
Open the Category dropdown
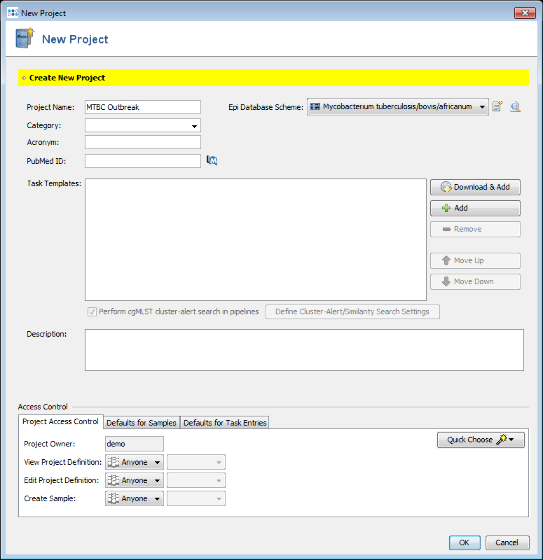[x=143, y=126]
